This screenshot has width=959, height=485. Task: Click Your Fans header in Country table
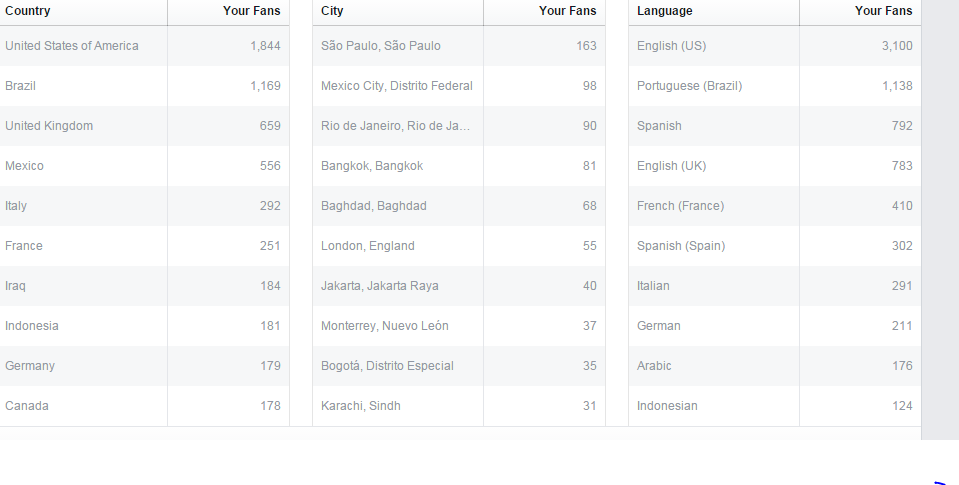tap(251, 11)
